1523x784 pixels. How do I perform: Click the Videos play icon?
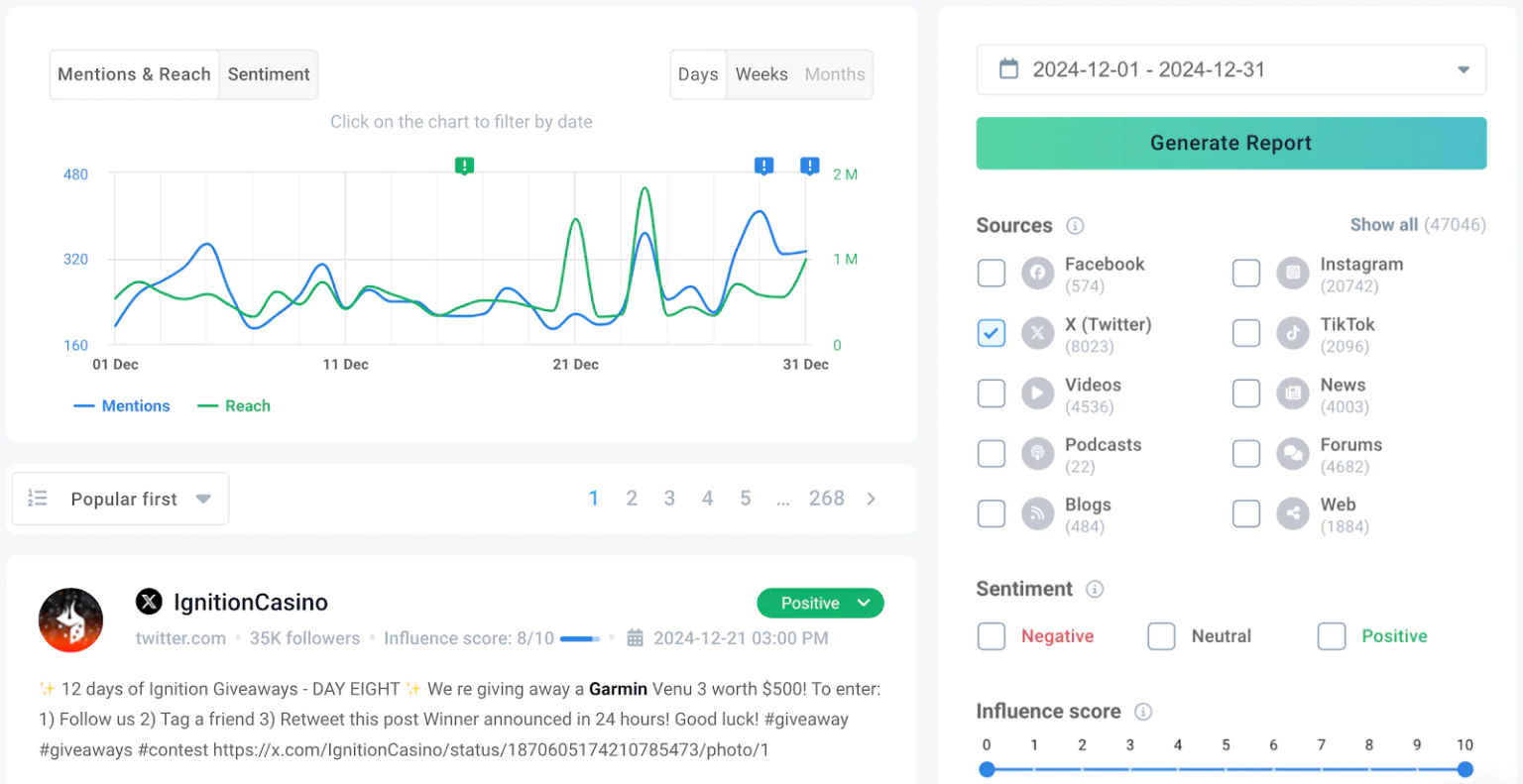click(1037, 392)
